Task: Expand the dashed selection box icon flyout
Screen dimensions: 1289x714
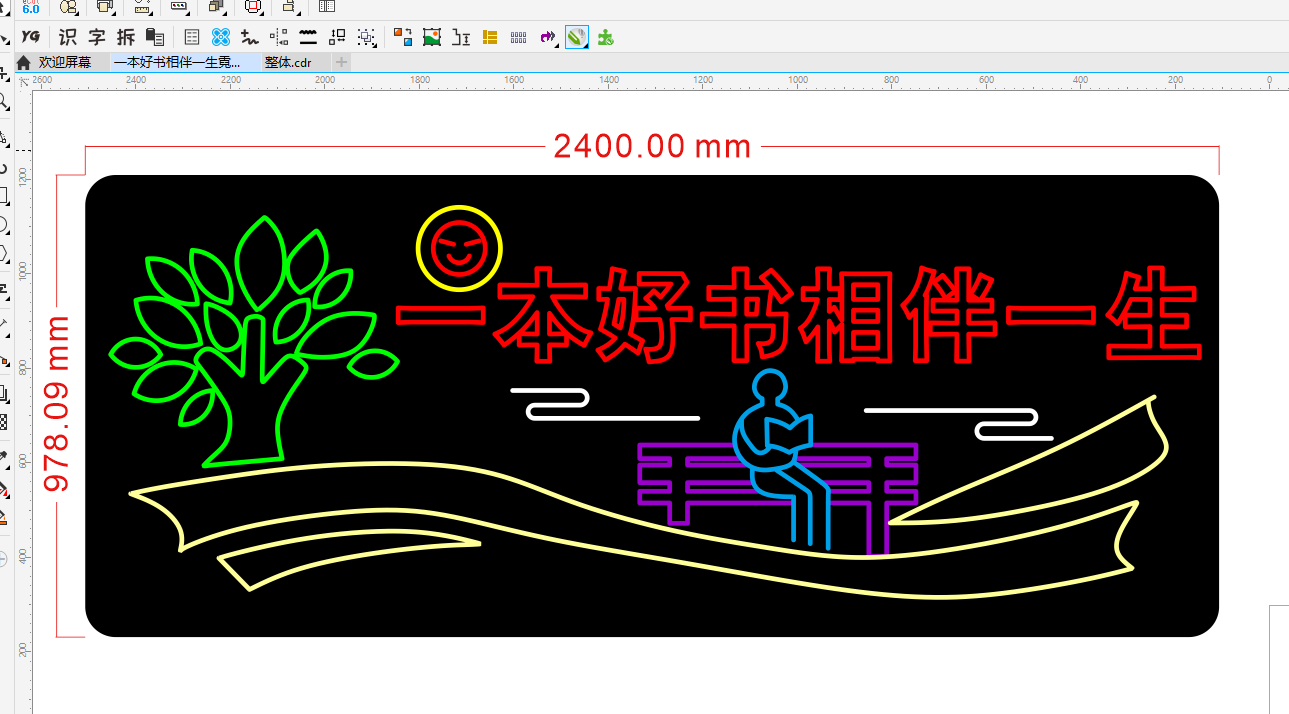Action: 367,37
